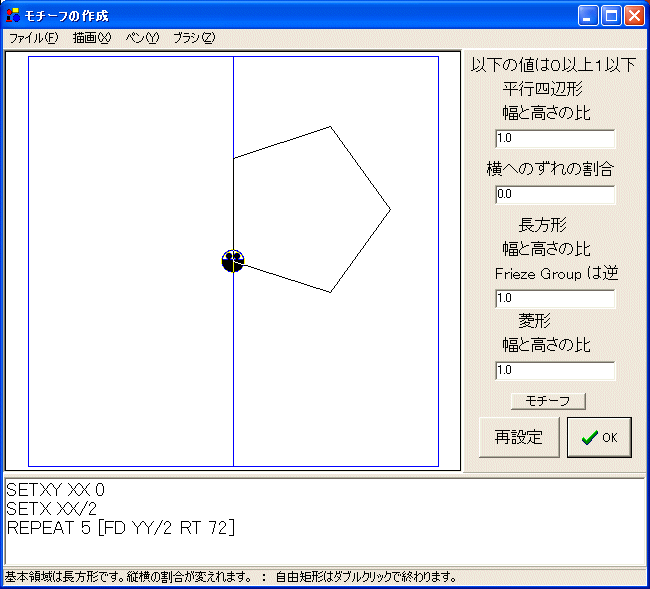Click the SETXY XX 0 command line

56,490
